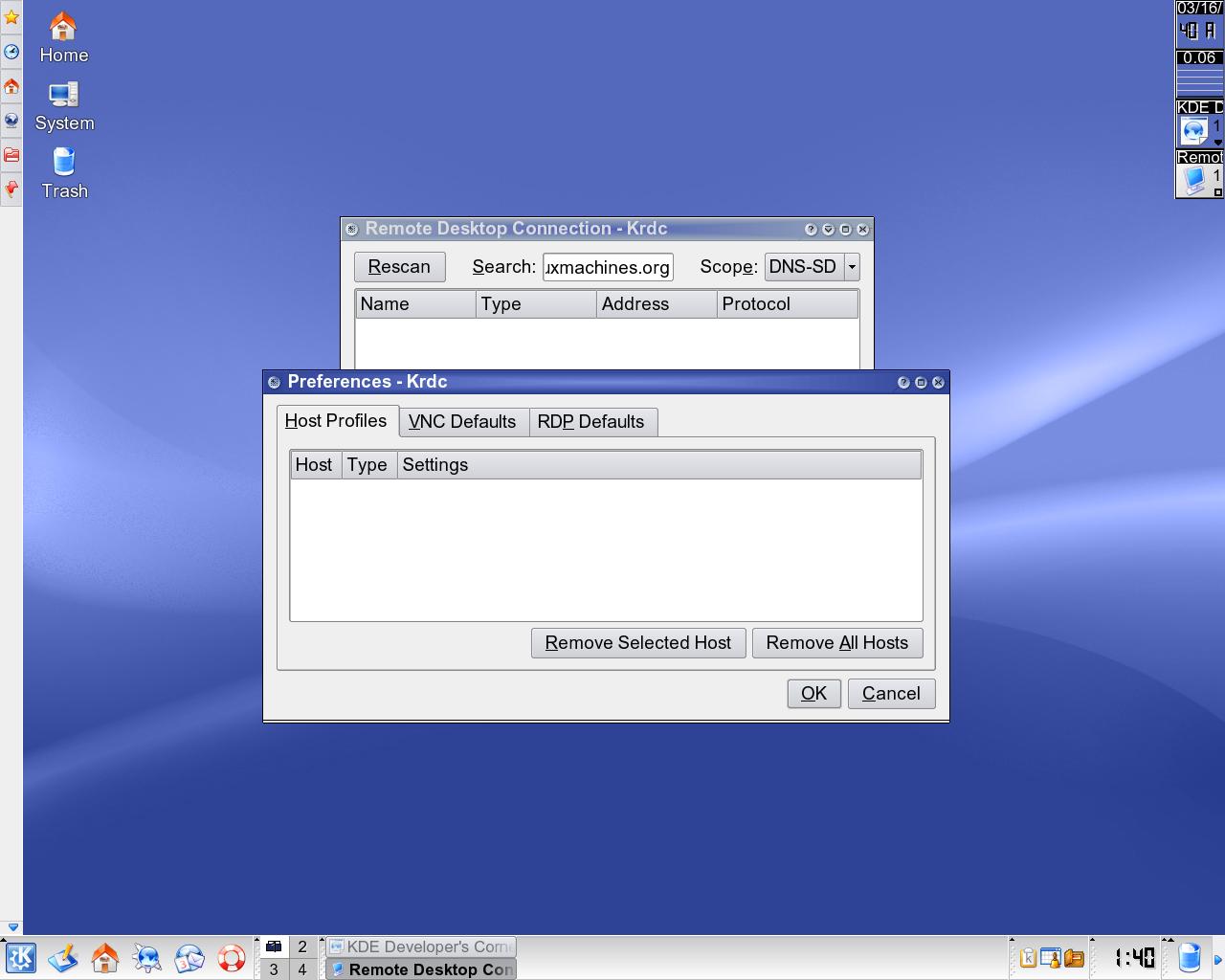The width and height of the screenshot is (1225, 980).
Task: Sort profiles by the Settings column
Action: point(659,465)
